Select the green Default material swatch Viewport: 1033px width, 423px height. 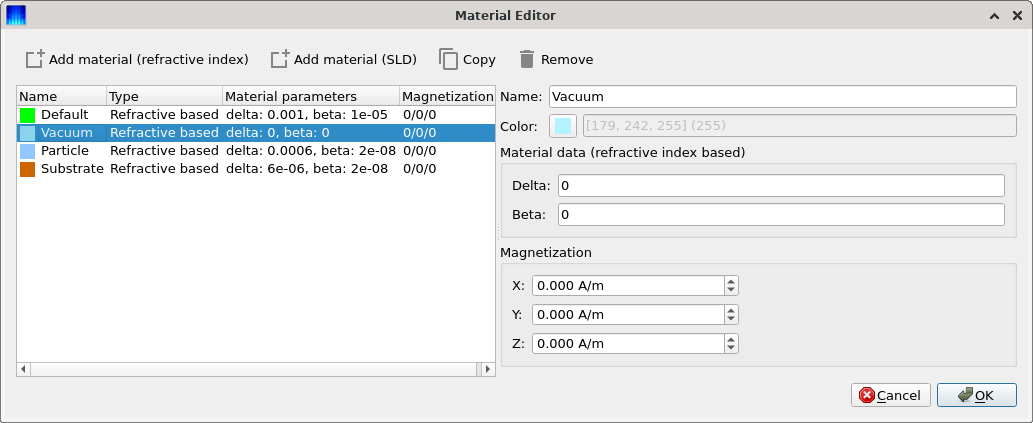coord(27,115)
